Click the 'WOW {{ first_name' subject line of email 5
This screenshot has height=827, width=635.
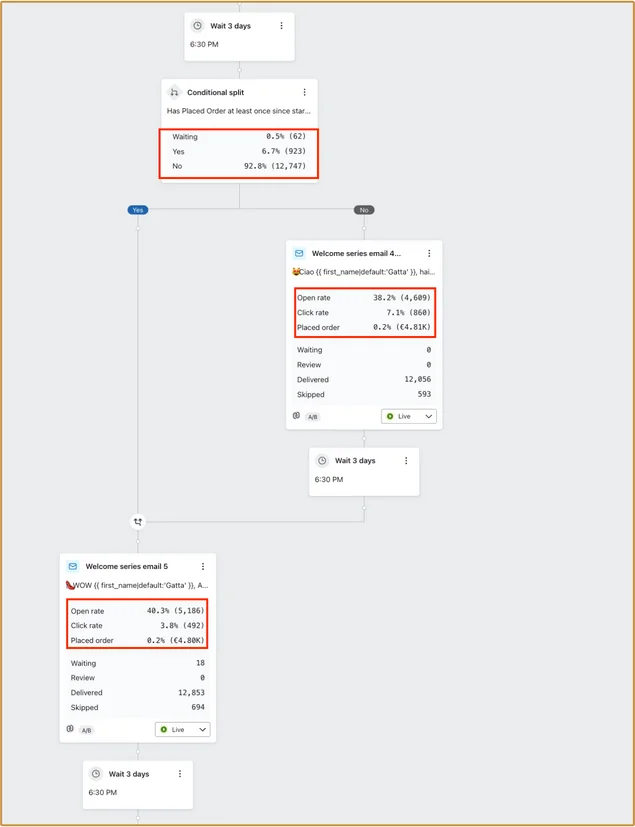138,585
